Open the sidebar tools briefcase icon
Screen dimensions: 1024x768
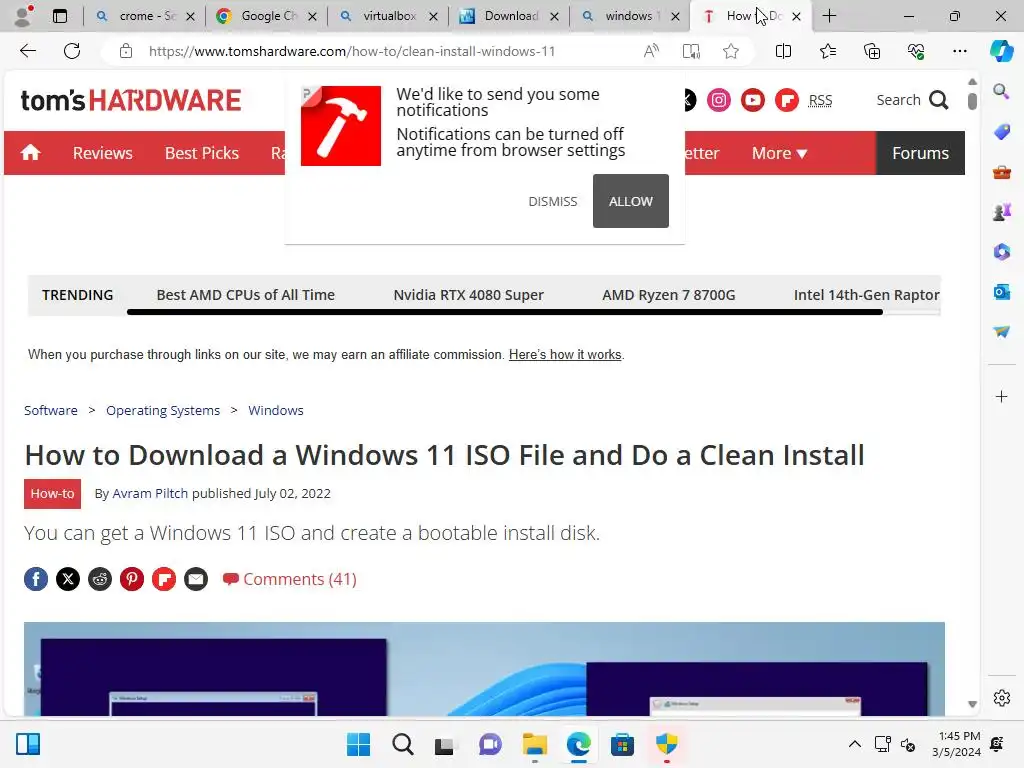click(1001, 172)
